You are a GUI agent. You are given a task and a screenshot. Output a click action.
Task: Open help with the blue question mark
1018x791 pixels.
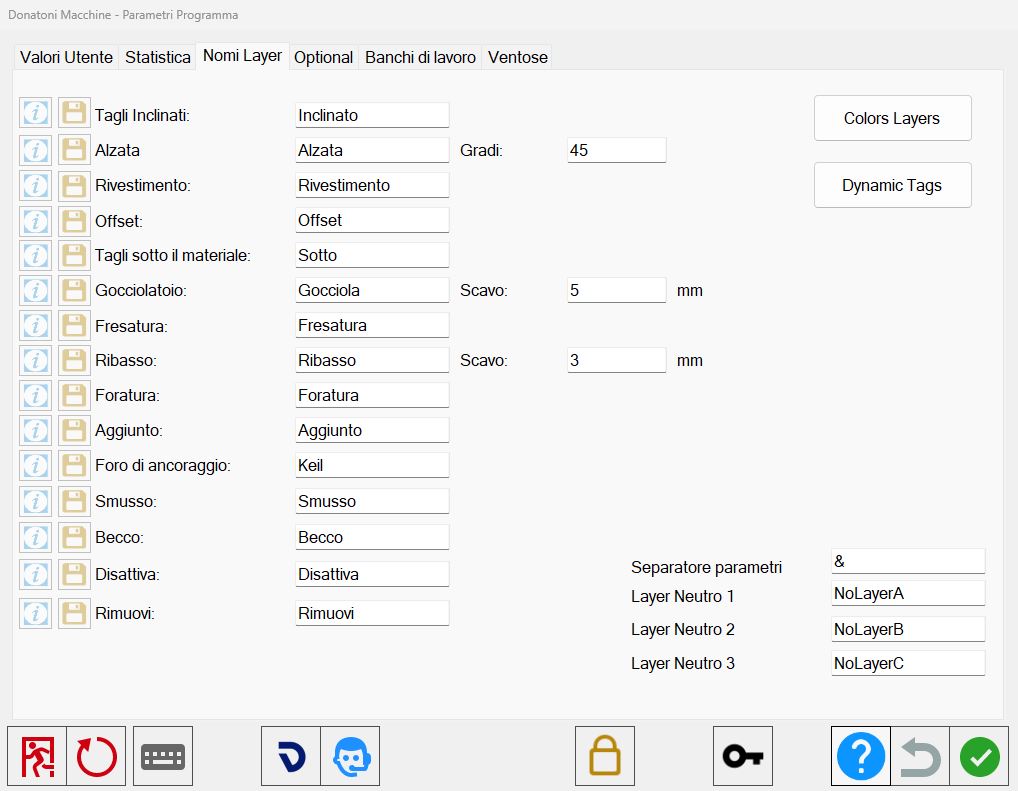861,756
